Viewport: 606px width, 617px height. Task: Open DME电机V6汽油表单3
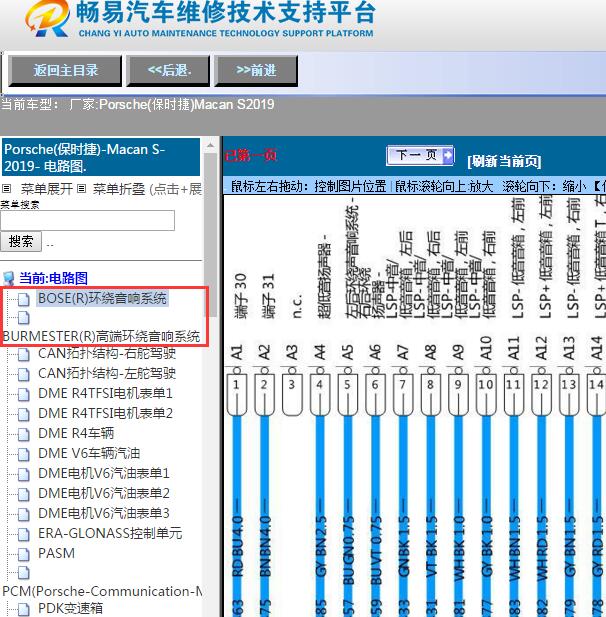click(104, 513)
